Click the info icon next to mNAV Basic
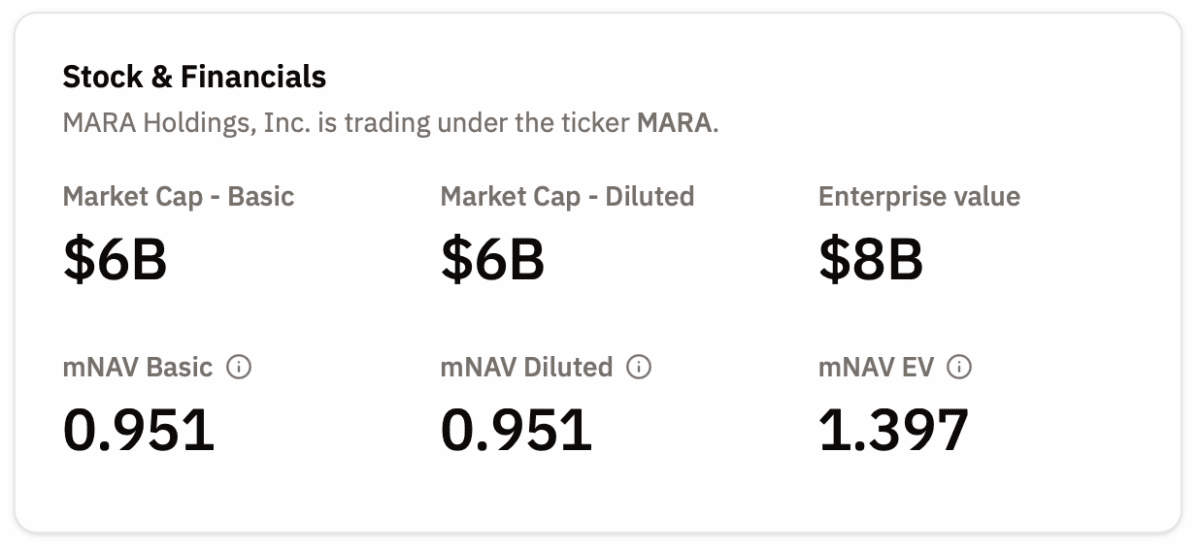The width and height of the screenshot is (1200, 551). [x=239, y=367]
